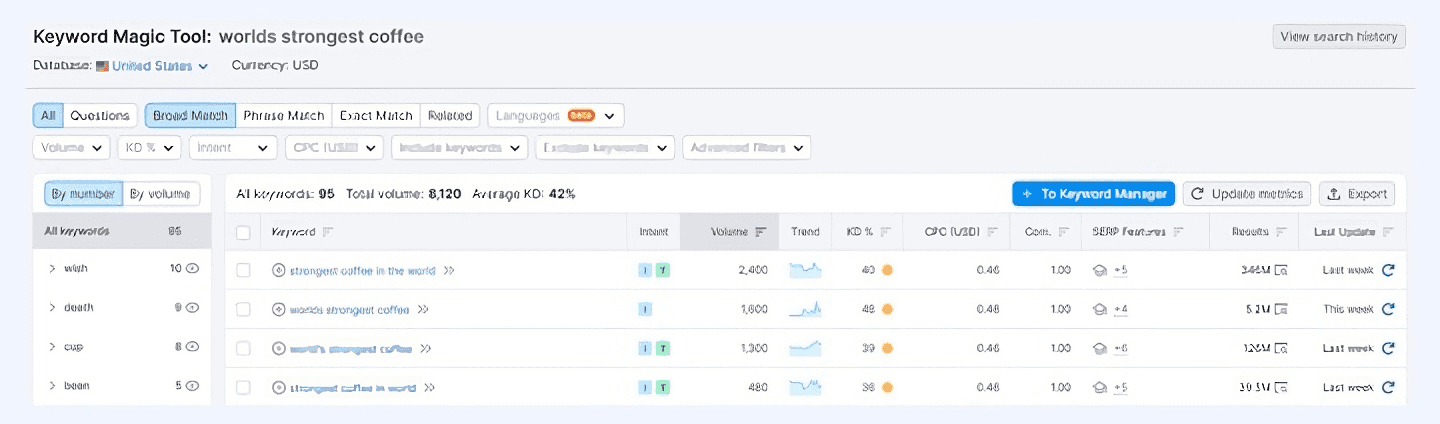
Task: Sort by Keyword column sort icon
Action: [x=328, y=232]
